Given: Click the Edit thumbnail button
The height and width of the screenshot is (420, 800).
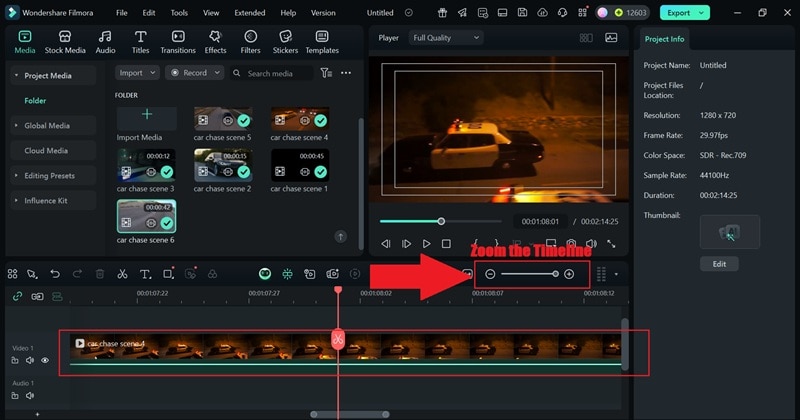Looking at the screenshot, I should click(x=719, y=264).
